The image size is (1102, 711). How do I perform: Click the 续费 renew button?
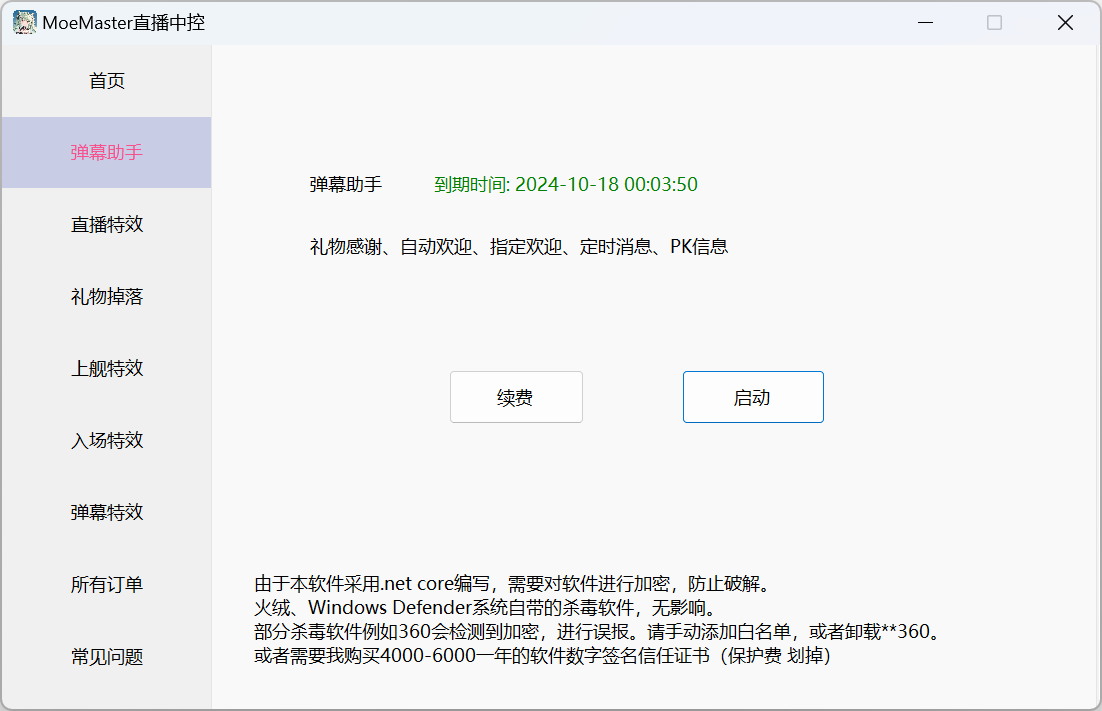pos(516,397)
